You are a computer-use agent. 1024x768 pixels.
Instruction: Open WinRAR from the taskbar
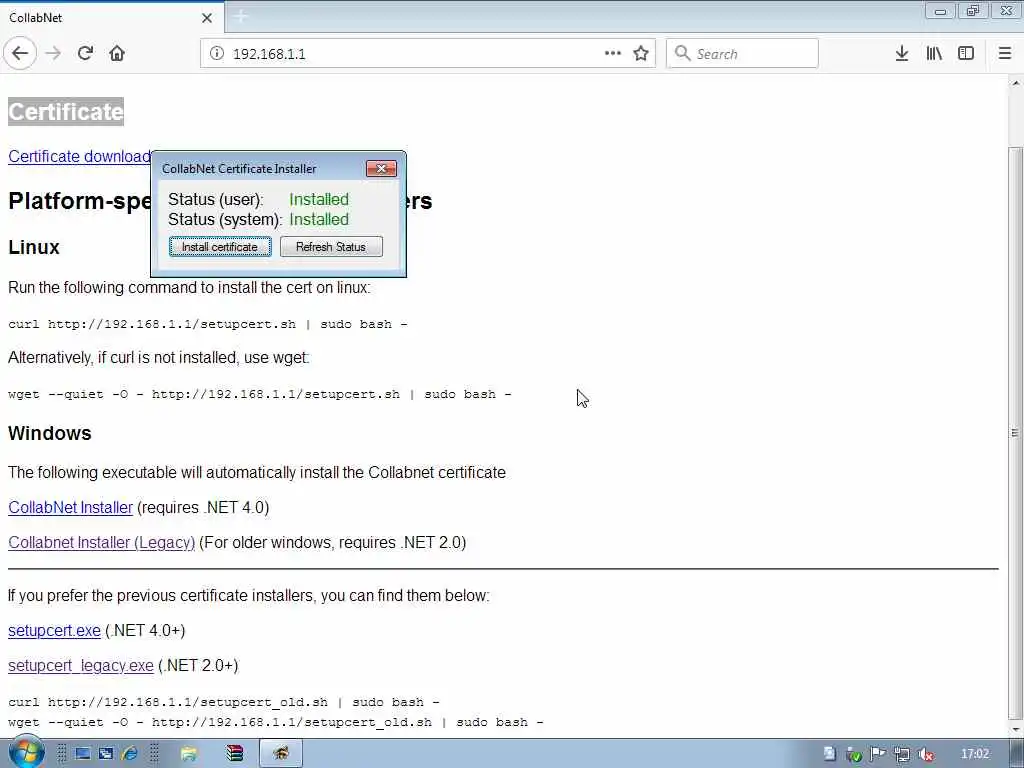[x=234, y=754]
